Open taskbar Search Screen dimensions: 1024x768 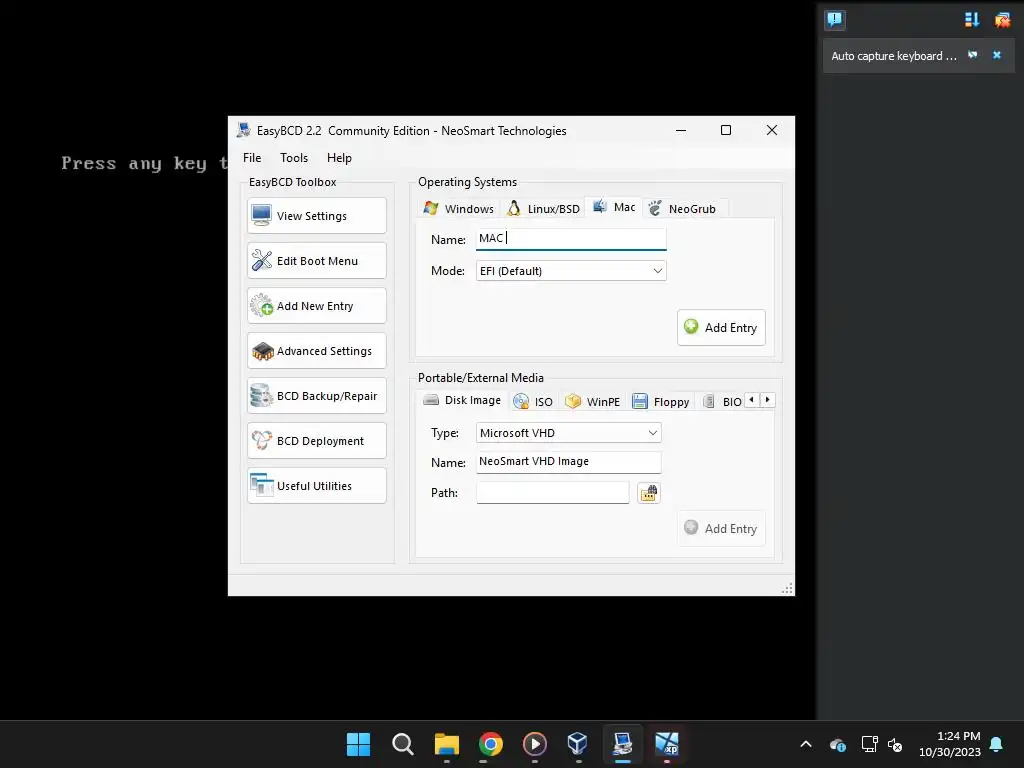coord(402,744)
